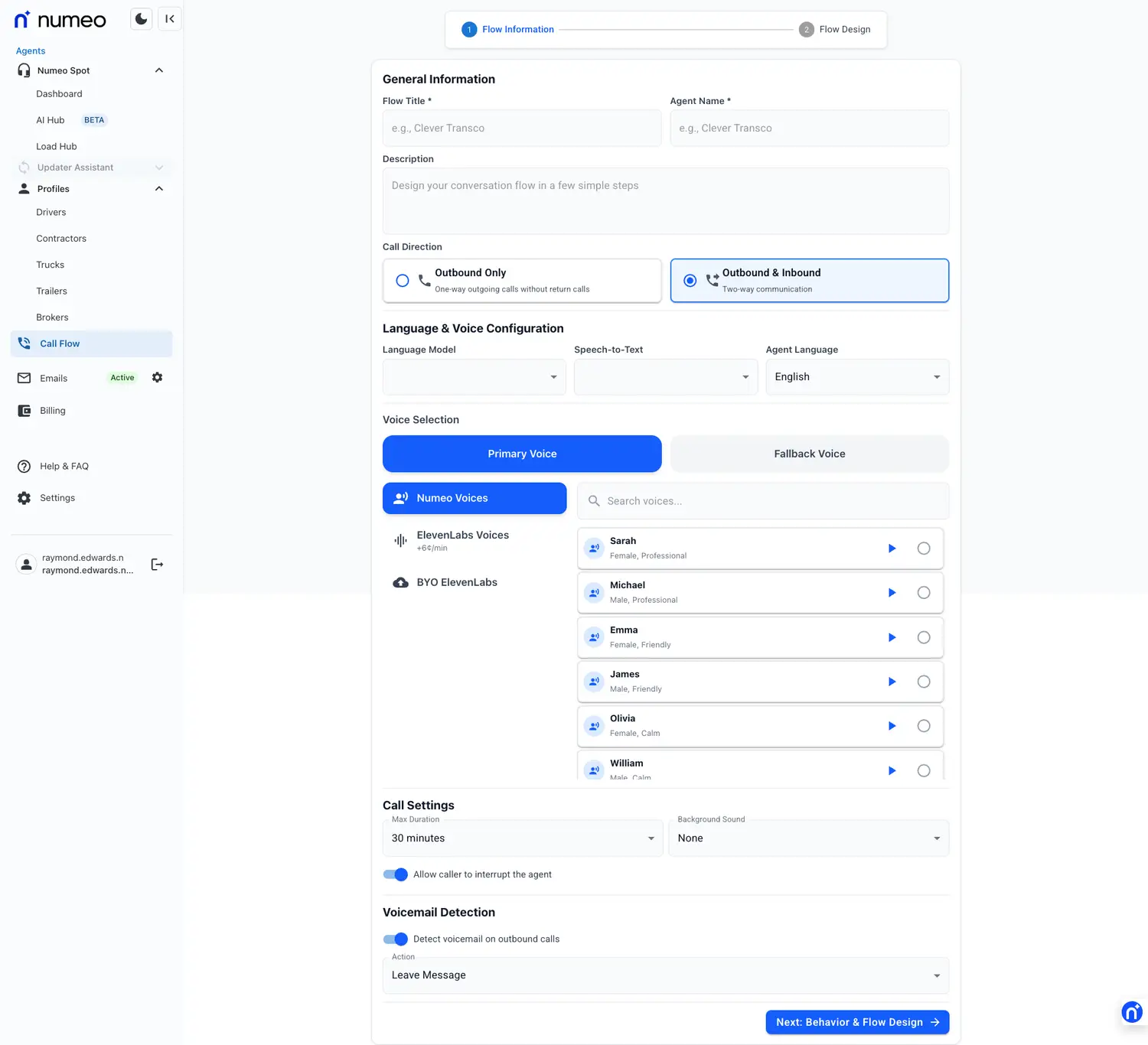1148x1045 pixels.
Task: Open the Numeo chat widget icon
Action: [1131, 1012]
